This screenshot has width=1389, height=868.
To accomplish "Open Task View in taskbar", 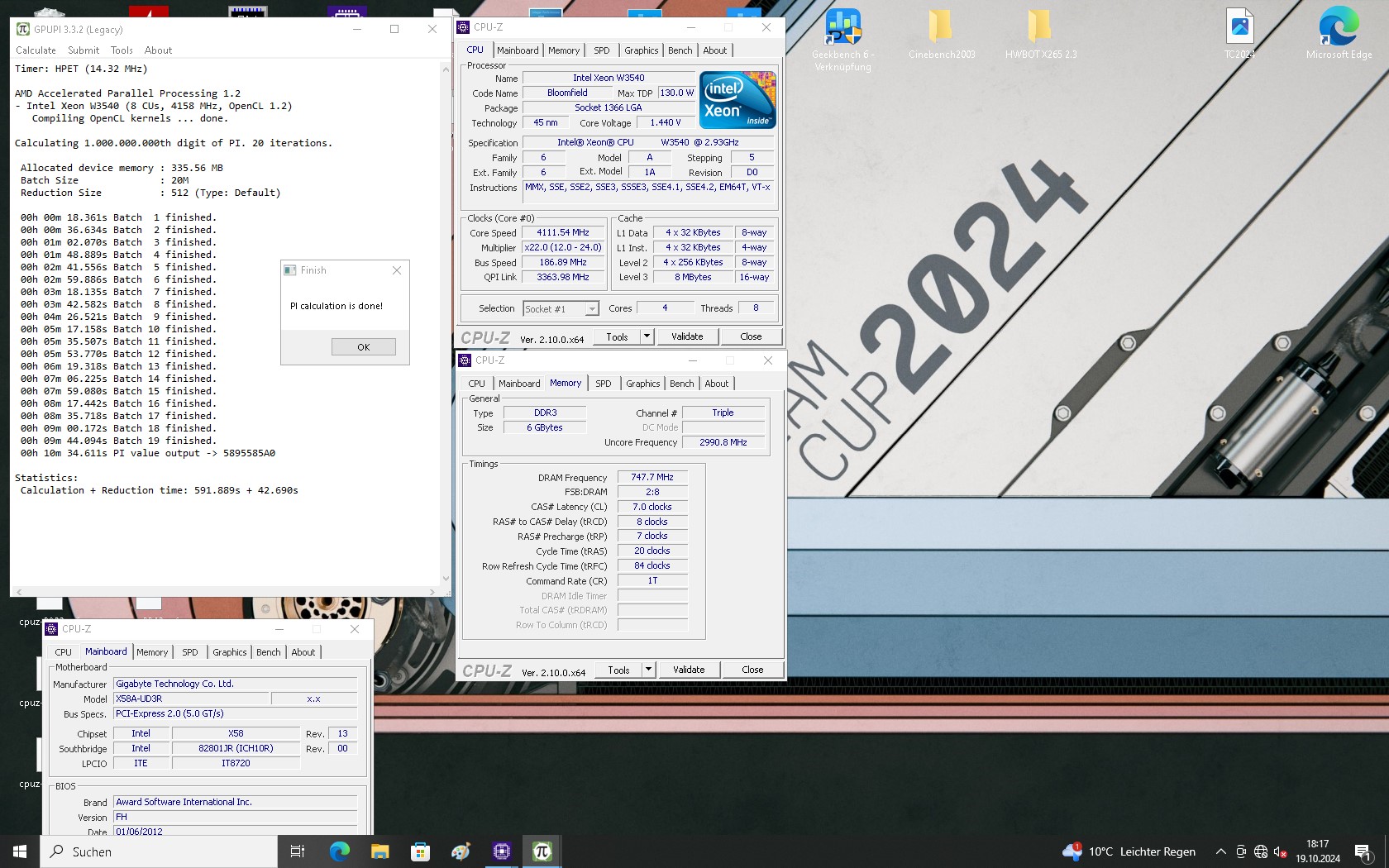I will pos(298,851).
